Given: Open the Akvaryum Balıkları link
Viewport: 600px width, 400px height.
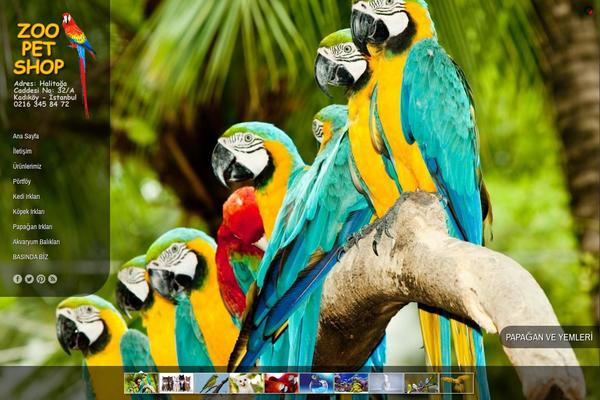Looking at the screenshot, I should 36,242.
